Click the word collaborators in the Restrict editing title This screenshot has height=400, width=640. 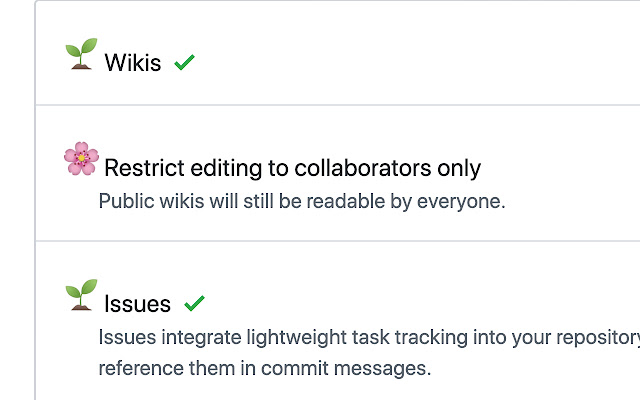coord(362,168)
